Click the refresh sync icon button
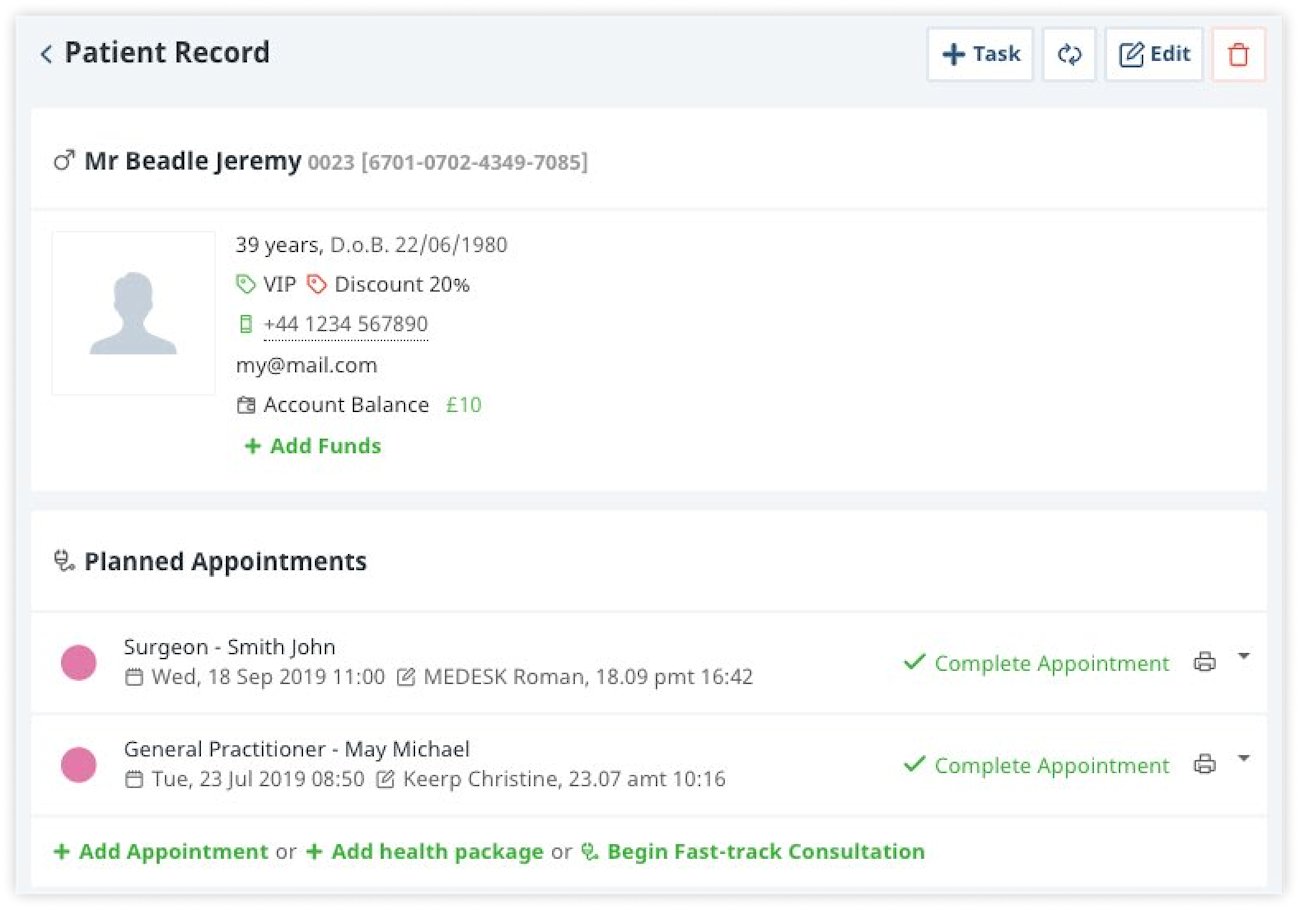 click(x=1069, y=54)
